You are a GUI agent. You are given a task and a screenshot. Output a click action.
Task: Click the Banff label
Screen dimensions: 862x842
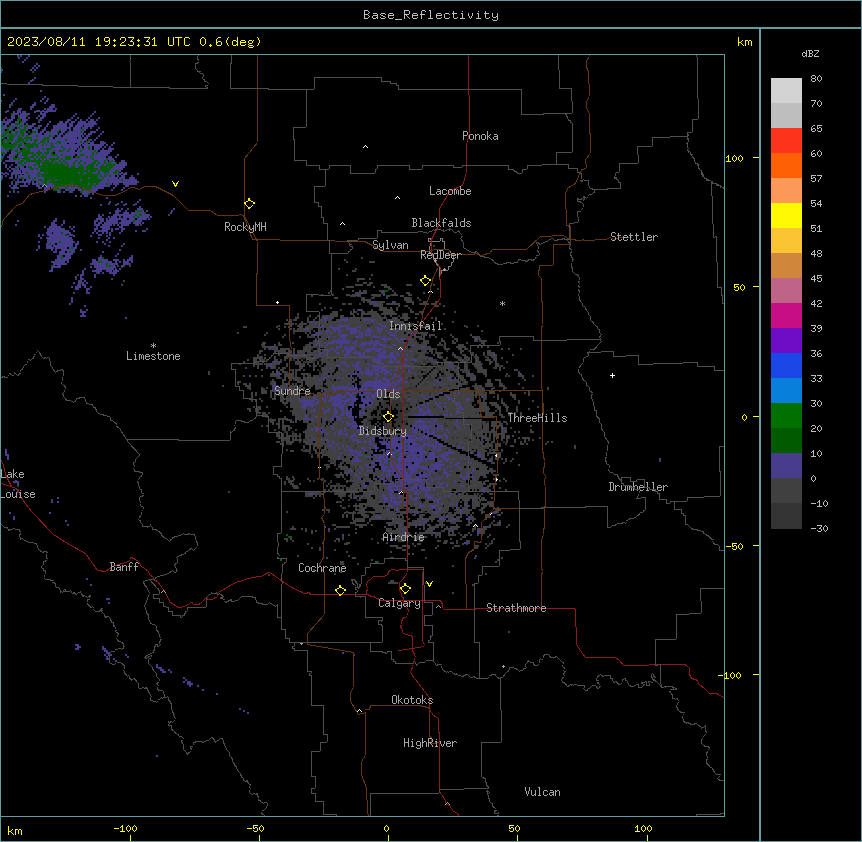[124, 567]
